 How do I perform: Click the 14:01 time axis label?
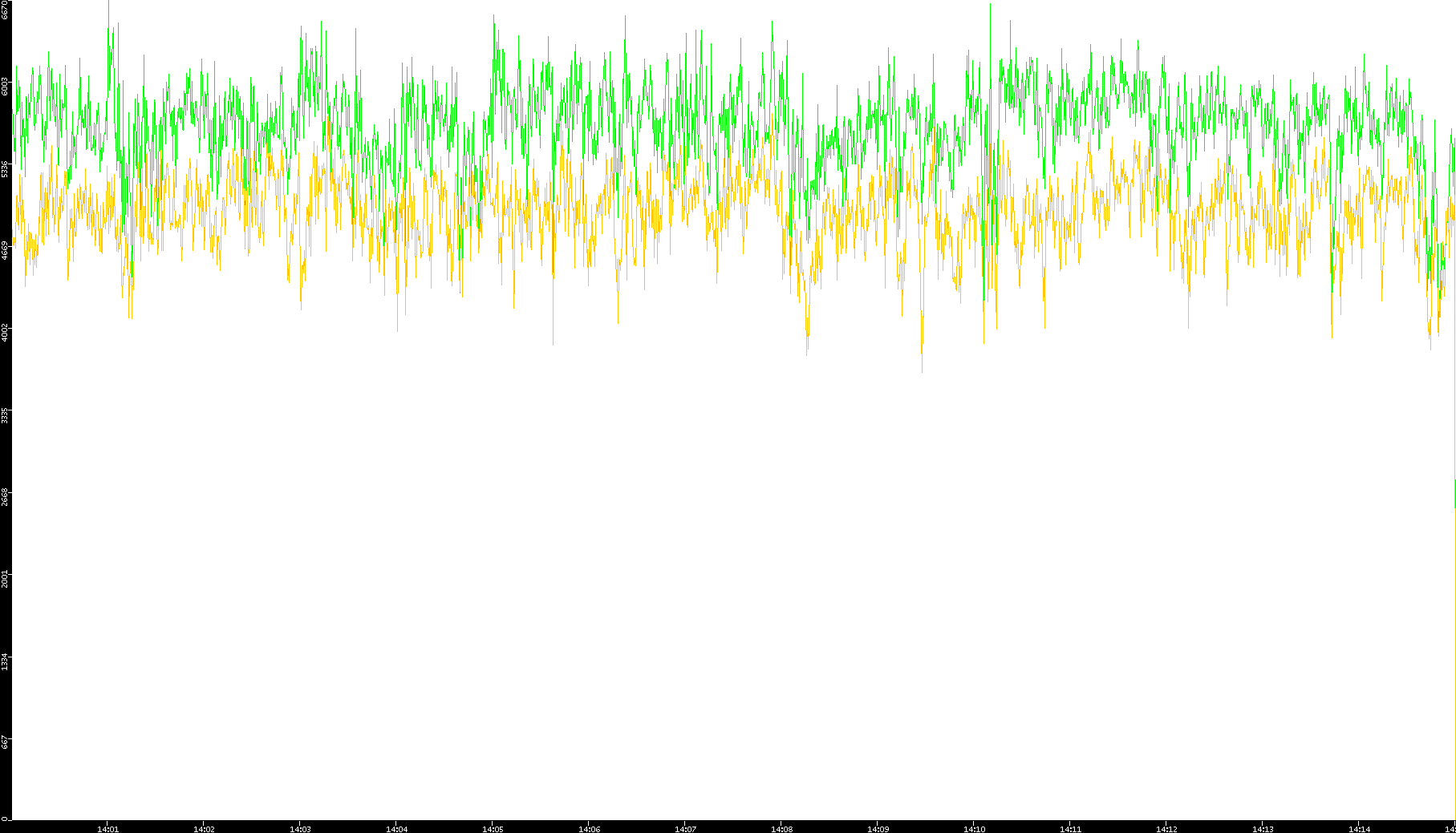tap(107, 829)
